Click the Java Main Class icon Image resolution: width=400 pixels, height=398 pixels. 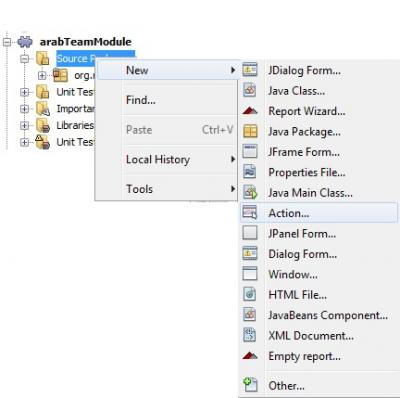tap(250, 192)
